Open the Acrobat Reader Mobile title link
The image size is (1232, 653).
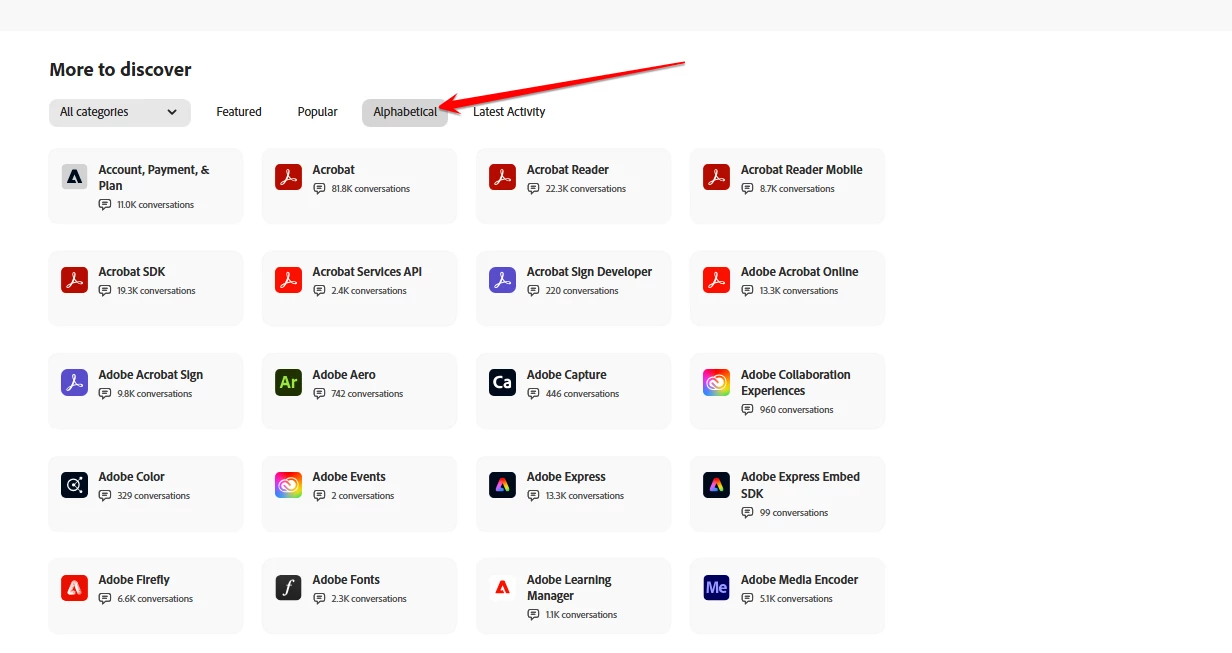802,170
